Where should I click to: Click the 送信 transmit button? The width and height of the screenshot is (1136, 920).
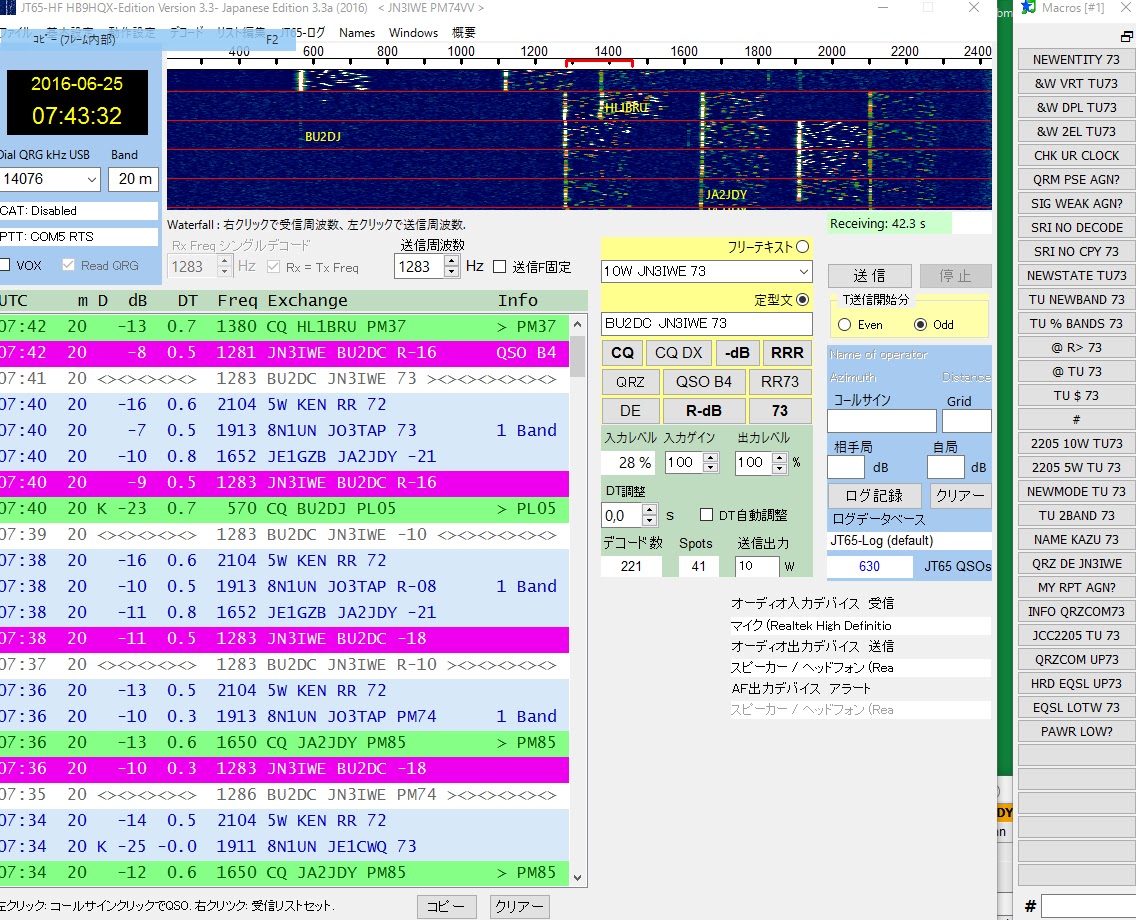point(869,275)
